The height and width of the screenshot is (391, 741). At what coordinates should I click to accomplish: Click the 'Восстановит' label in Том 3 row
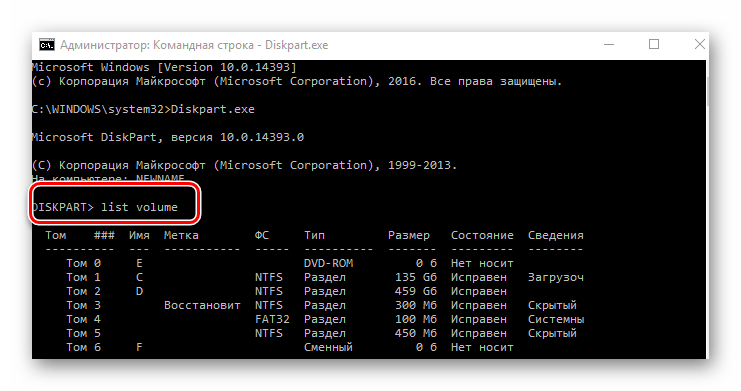tap(202, 305)
